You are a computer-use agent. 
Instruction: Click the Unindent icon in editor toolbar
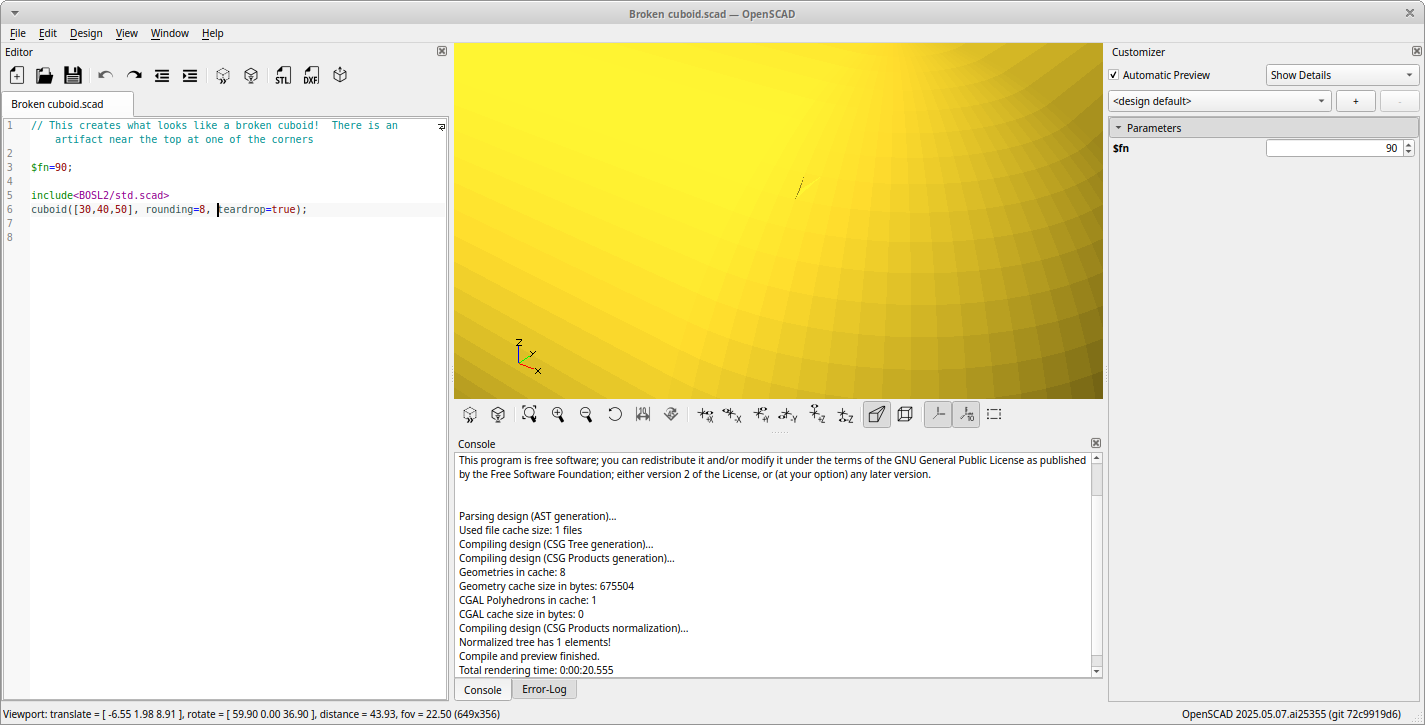click(x=162, y=76)
